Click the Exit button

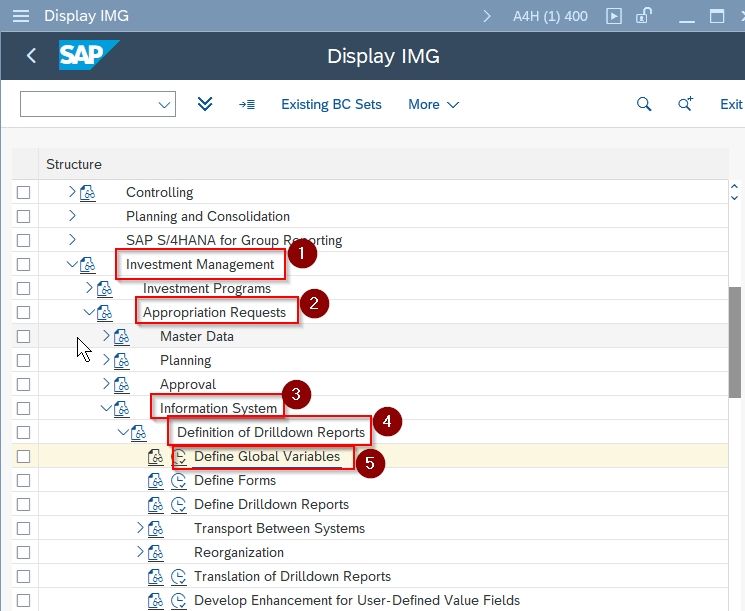coord(731,105)
